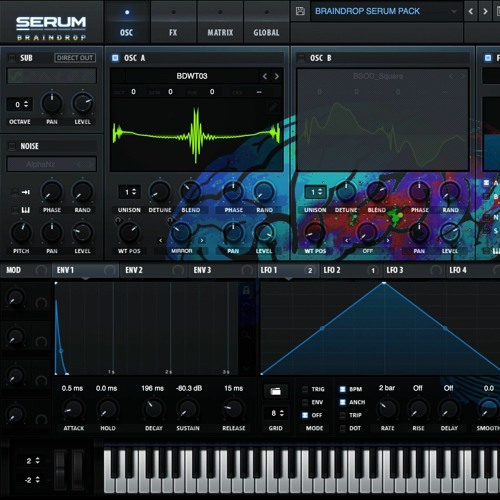Image resolution: width=500 pixels, height=500 pixels.
Task: Click OSC B warp mode right arrow
Action: [388, 240]
